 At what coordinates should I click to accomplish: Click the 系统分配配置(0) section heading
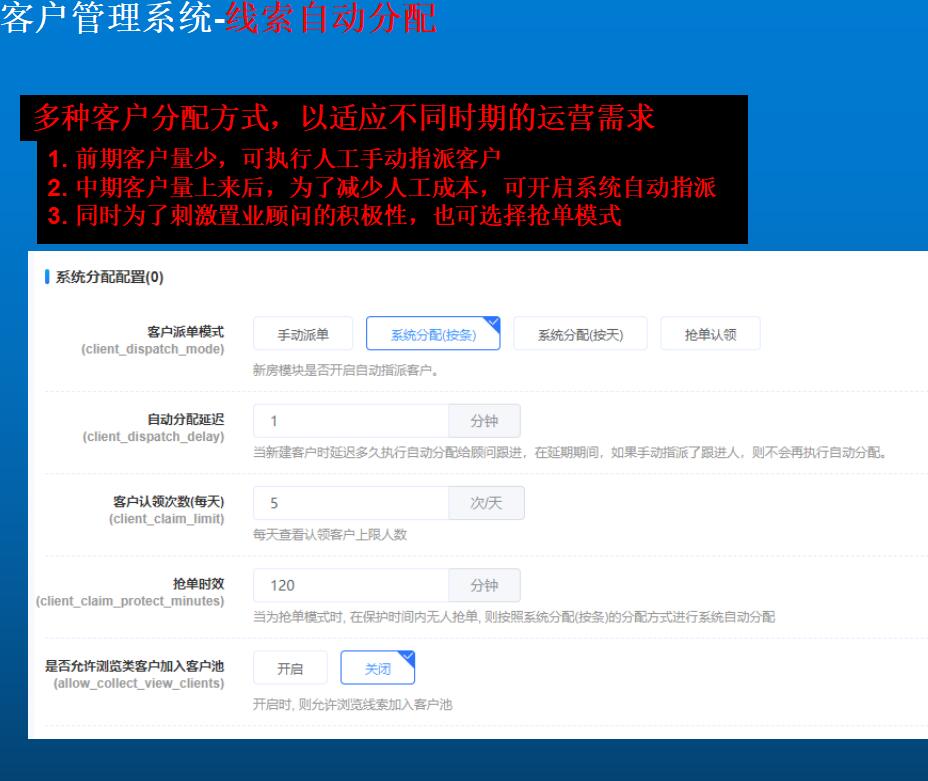[x=110, y=278]
